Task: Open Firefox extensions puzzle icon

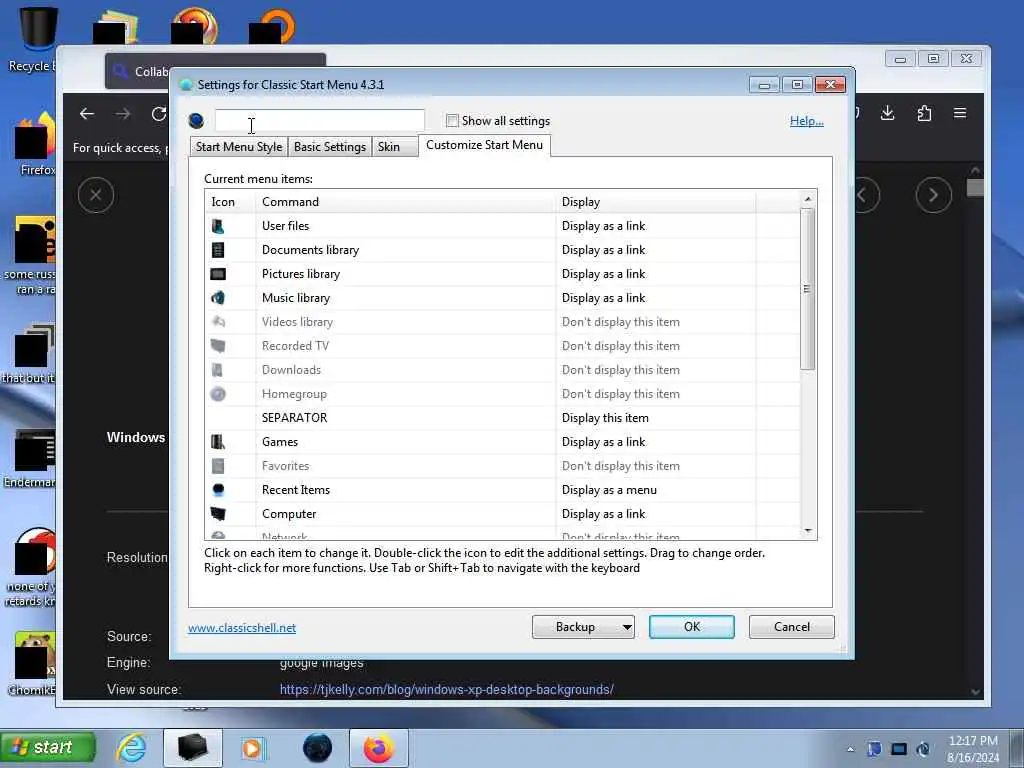Action: (924, 114)
